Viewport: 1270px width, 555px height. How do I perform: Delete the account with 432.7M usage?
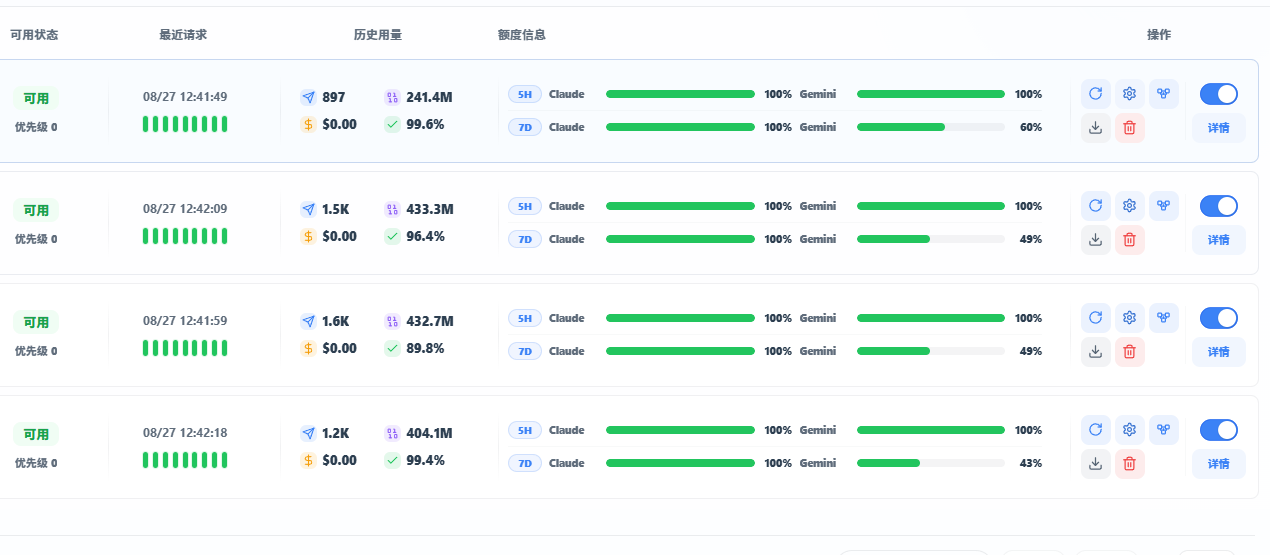[x=1130, y=352]
